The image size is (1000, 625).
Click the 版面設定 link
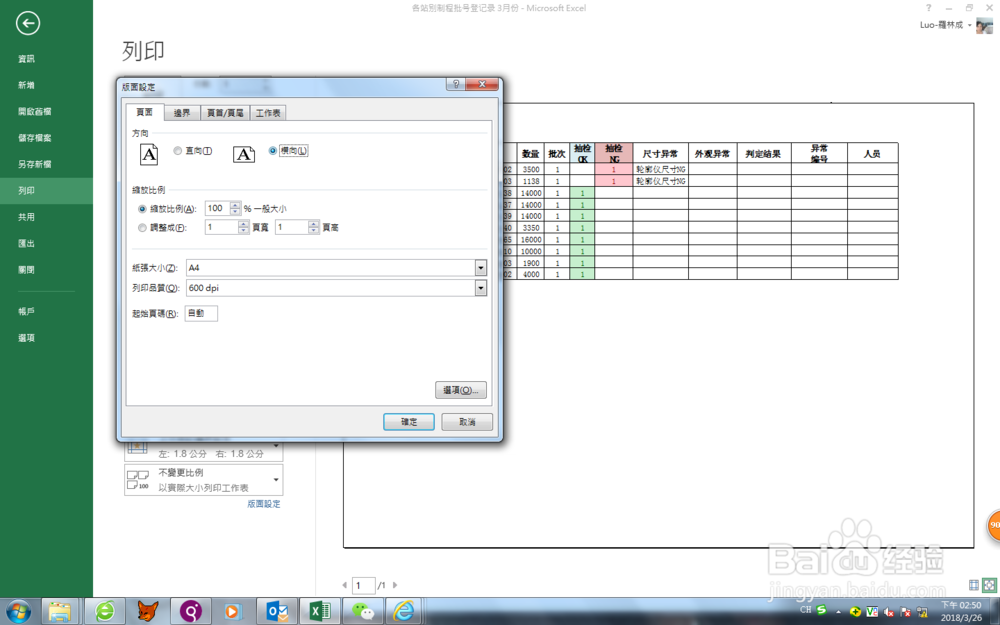point(264,504)
